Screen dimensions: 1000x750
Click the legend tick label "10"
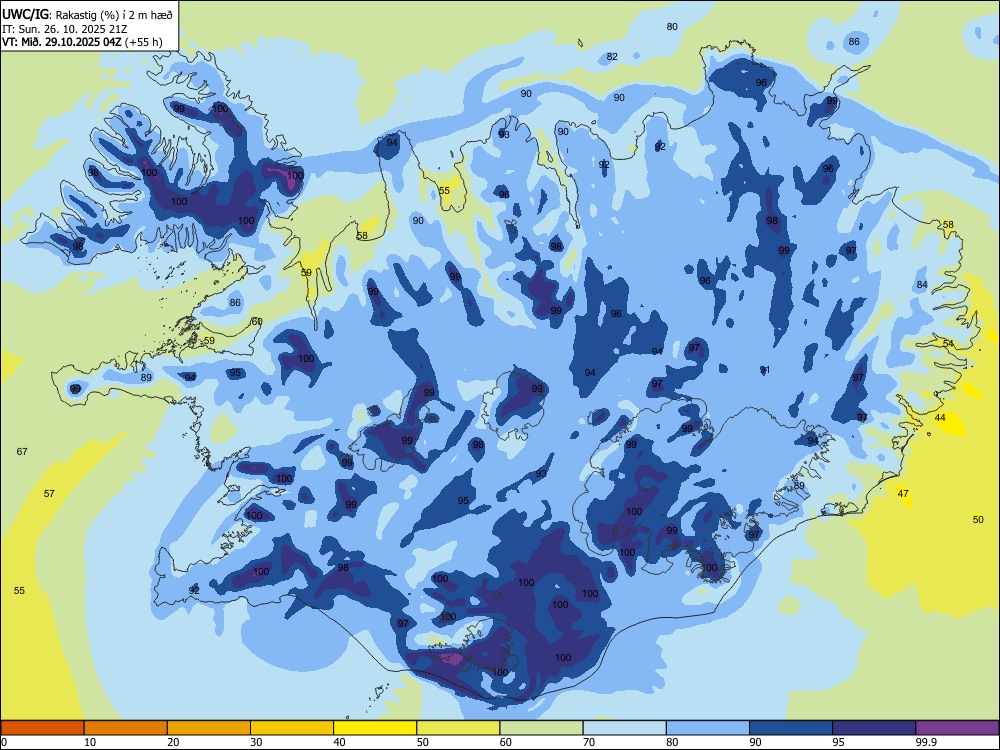pyautogui.click(x=90, y=742)
